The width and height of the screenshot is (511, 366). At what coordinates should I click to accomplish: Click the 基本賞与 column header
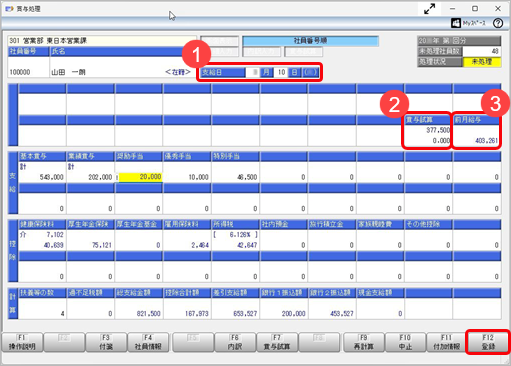(x=42, y=156)
